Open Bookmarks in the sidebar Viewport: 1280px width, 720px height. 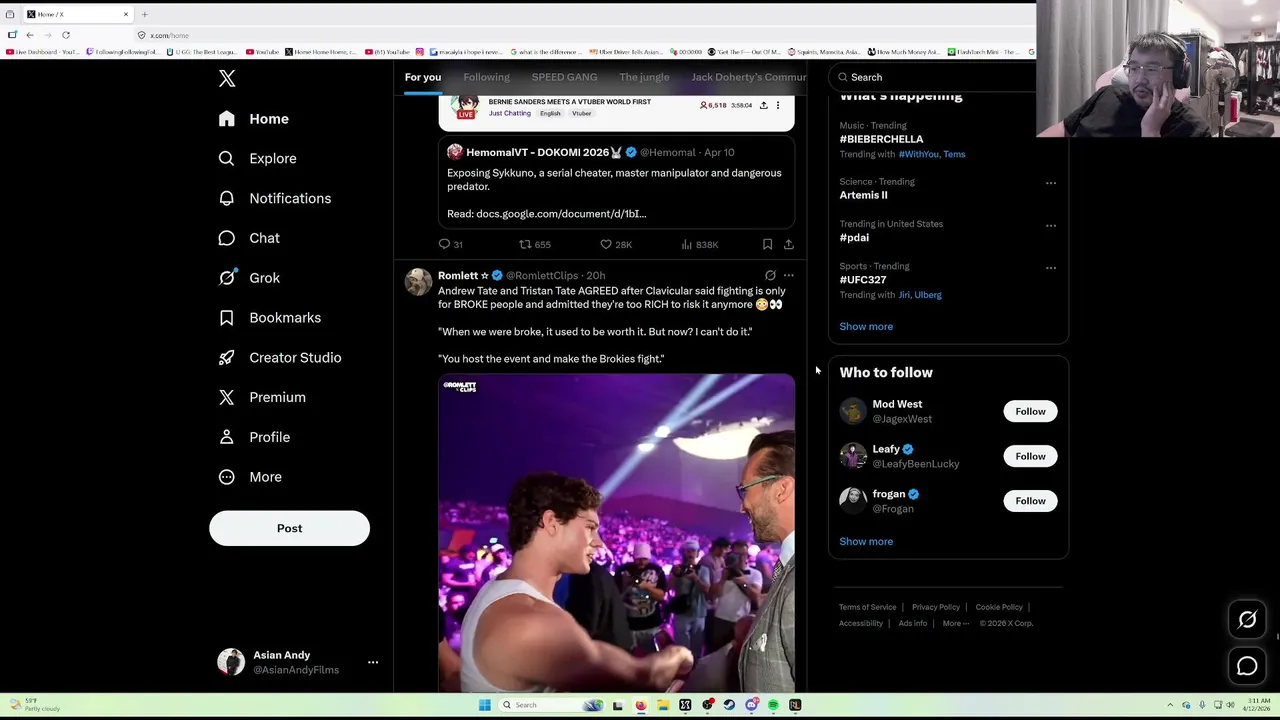tap(270, 318)
